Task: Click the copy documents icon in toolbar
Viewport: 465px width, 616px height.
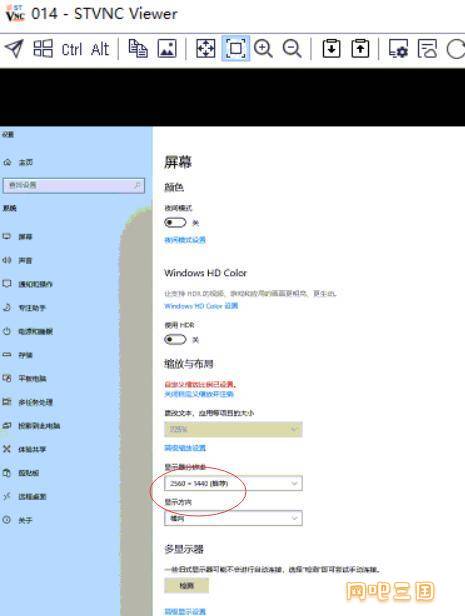Action: tap(138, 49)
